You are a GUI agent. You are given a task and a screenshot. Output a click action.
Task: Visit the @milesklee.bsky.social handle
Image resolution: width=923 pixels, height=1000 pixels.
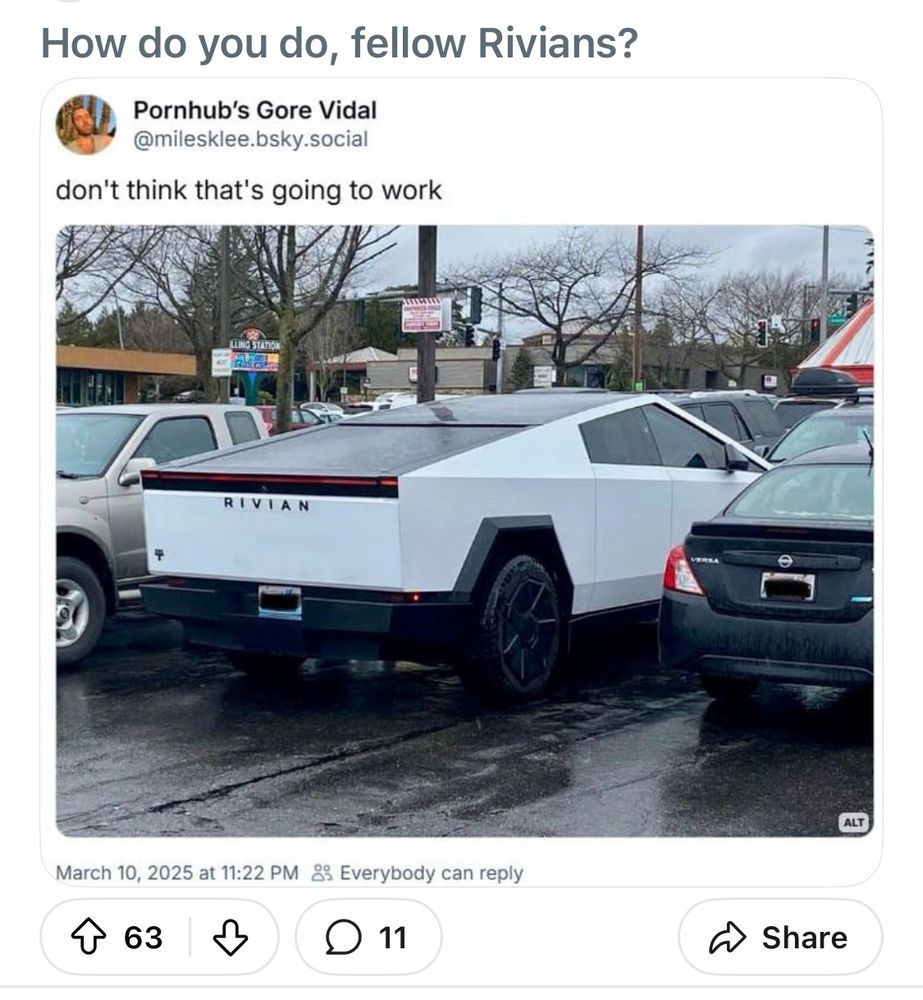tap(250, 139)
